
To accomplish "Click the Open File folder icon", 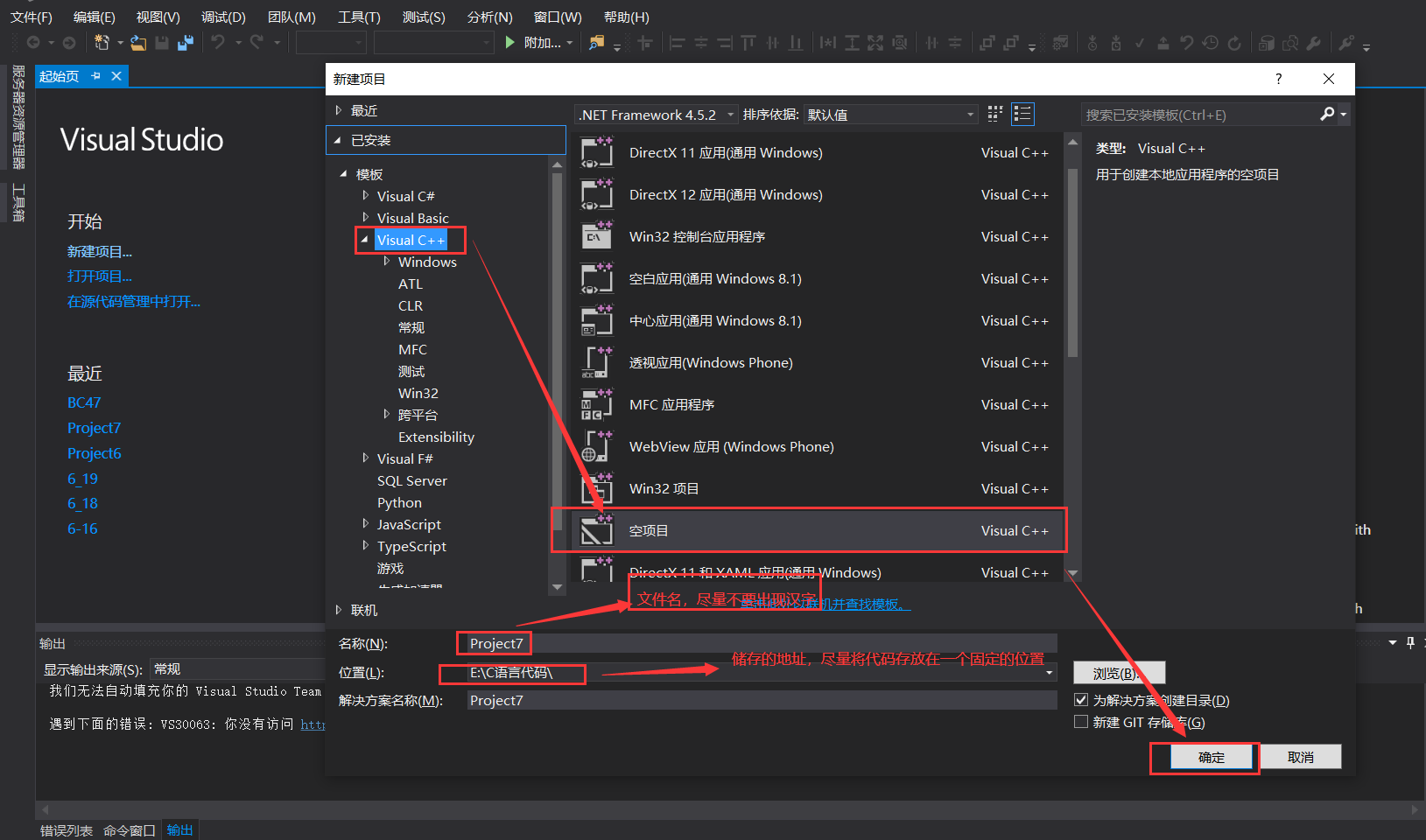I will point(138,42).
